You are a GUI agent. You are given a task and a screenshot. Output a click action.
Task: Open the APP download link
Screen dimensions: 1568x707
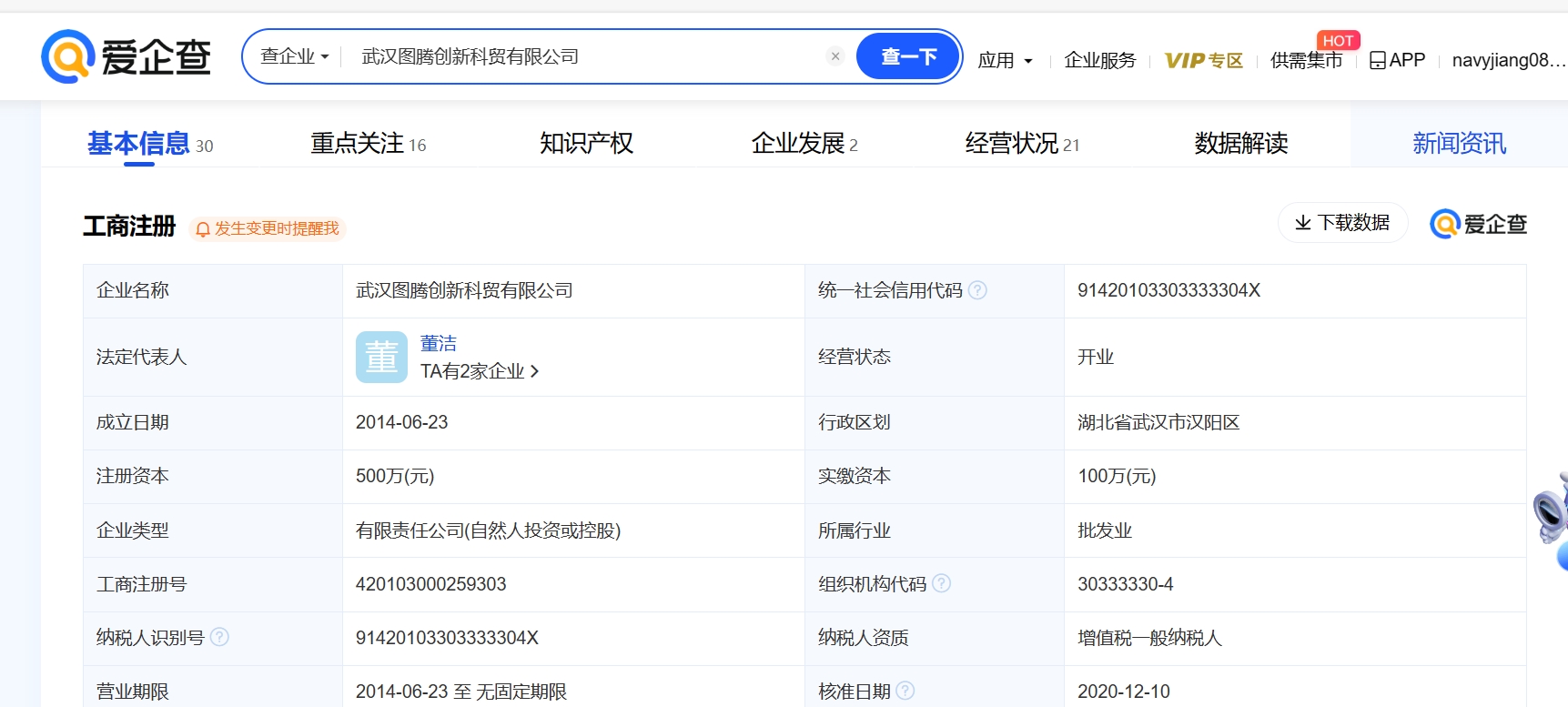tap(1398, 60)
